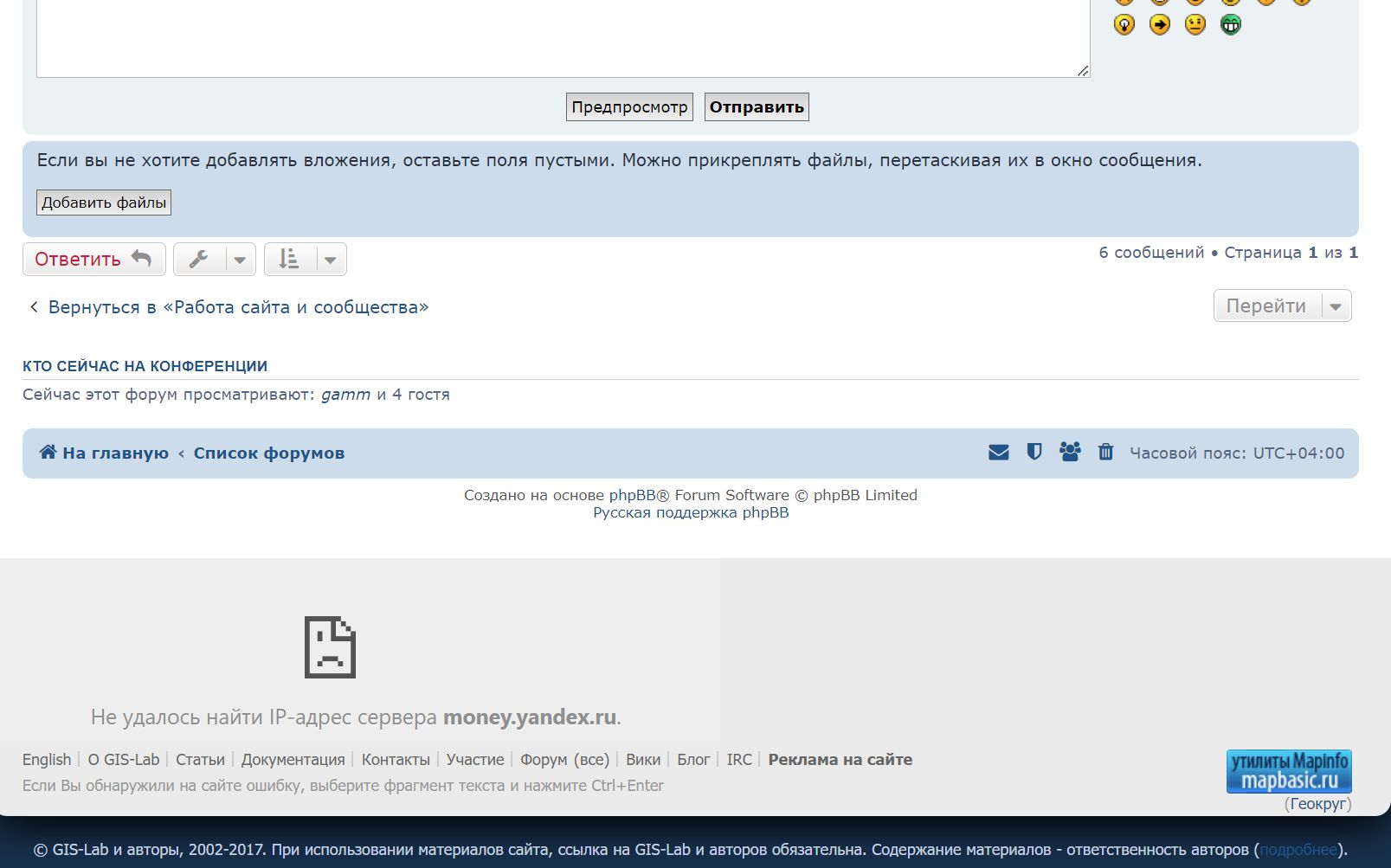
Task: Click the Предпросмотр preview button
Action: [x=629, y=106]
